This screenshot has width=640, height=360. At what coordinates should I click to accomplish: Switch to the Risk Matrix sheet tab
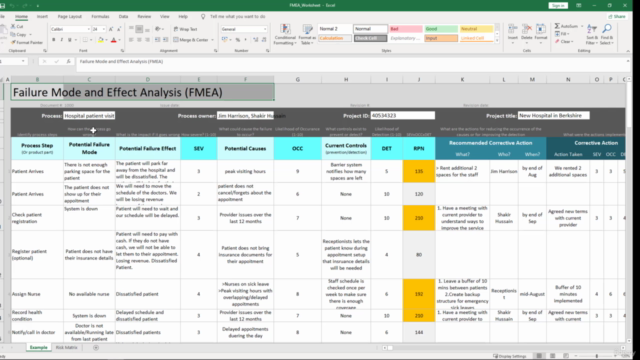pos(66,348)
